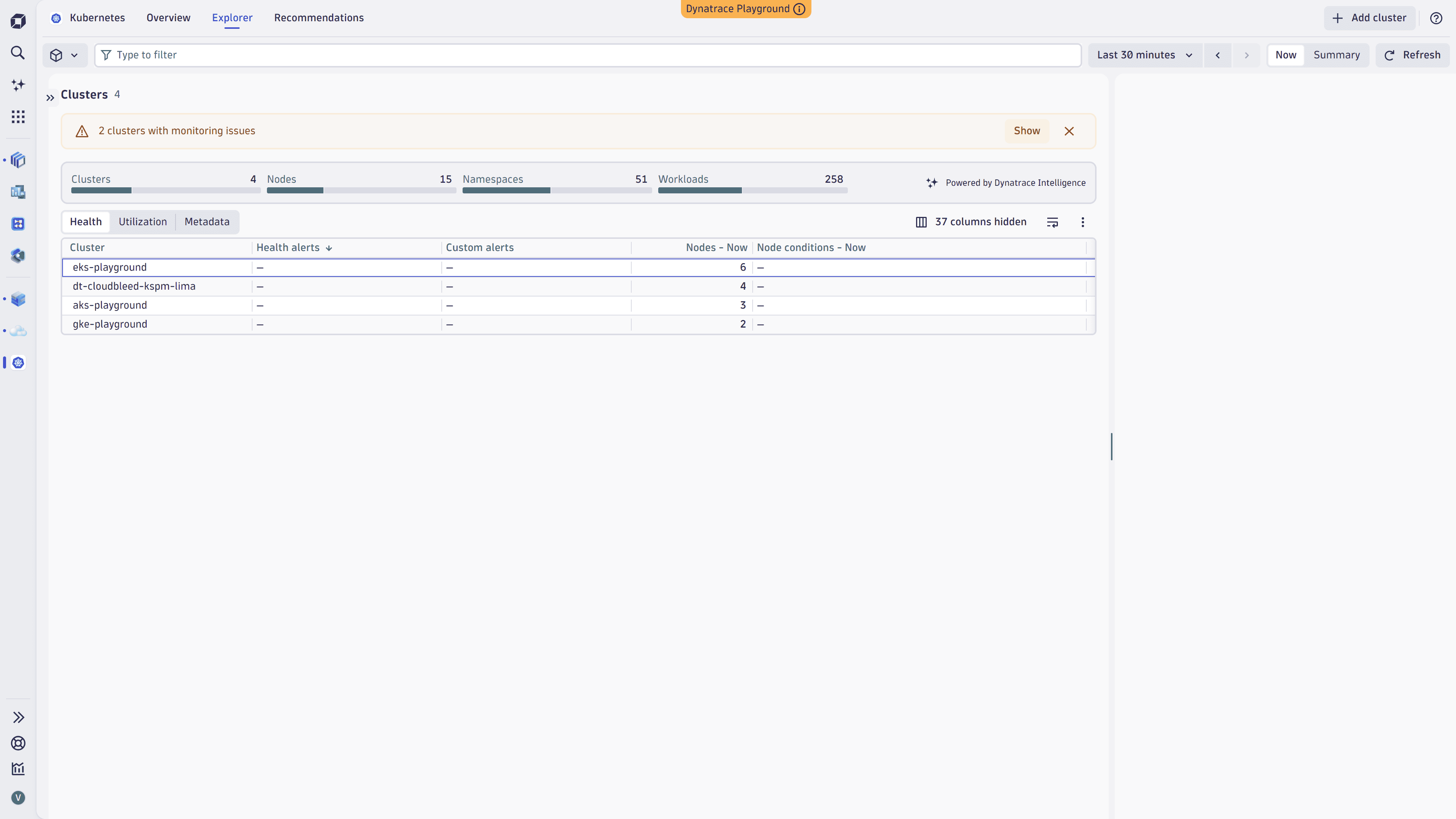Open the gray layered app icon in sidebar
This screenshot has width=1456, height=819.
click(18, 256)
